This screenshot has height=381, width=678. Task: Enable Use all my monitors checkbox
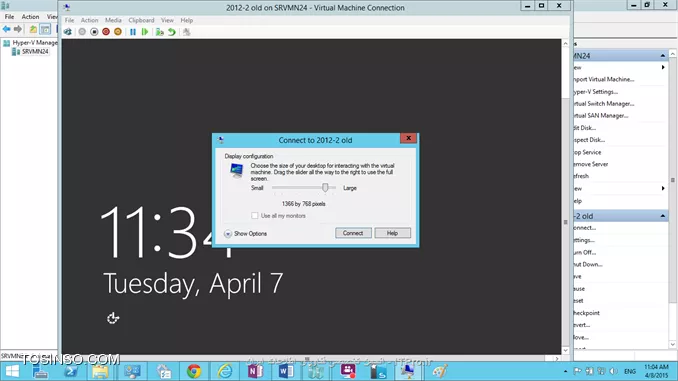255,215
